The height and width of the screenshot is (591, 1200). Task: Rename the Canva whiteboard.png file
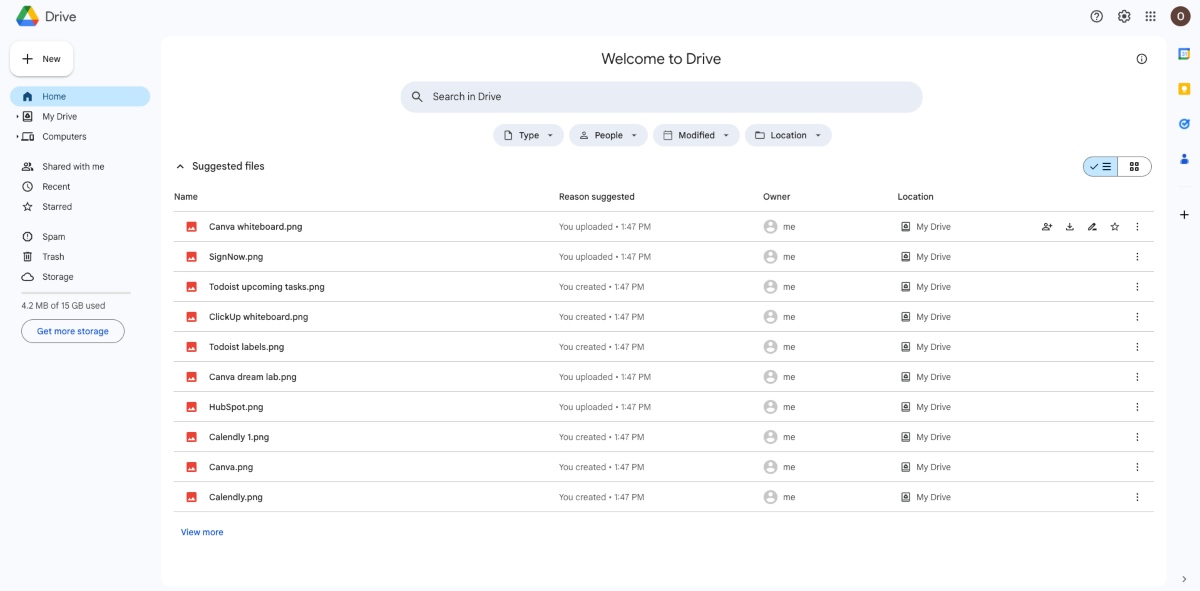pos(1092,227)
